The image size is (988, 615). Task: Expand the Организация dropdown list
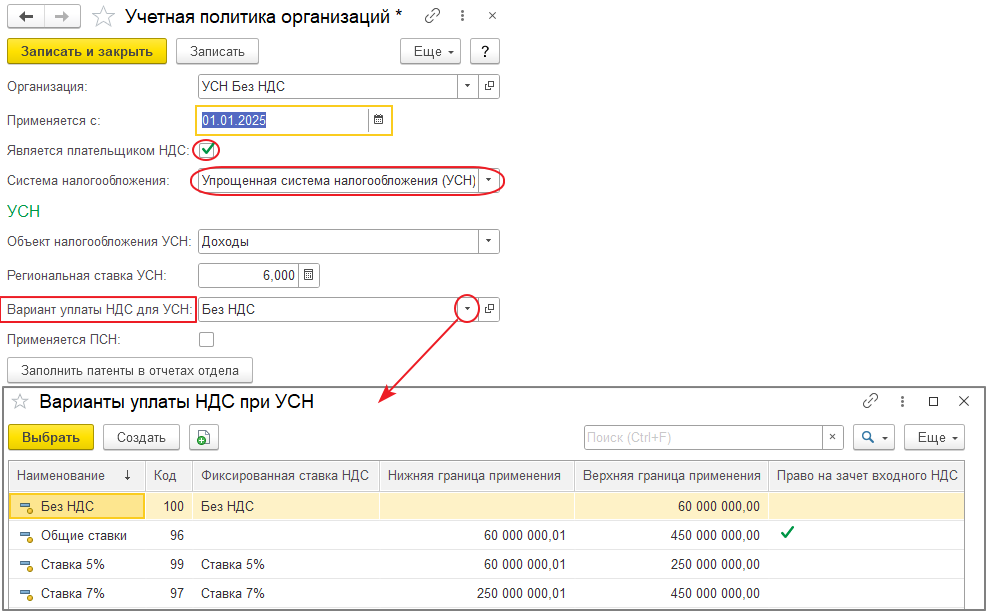pos(467,86)
